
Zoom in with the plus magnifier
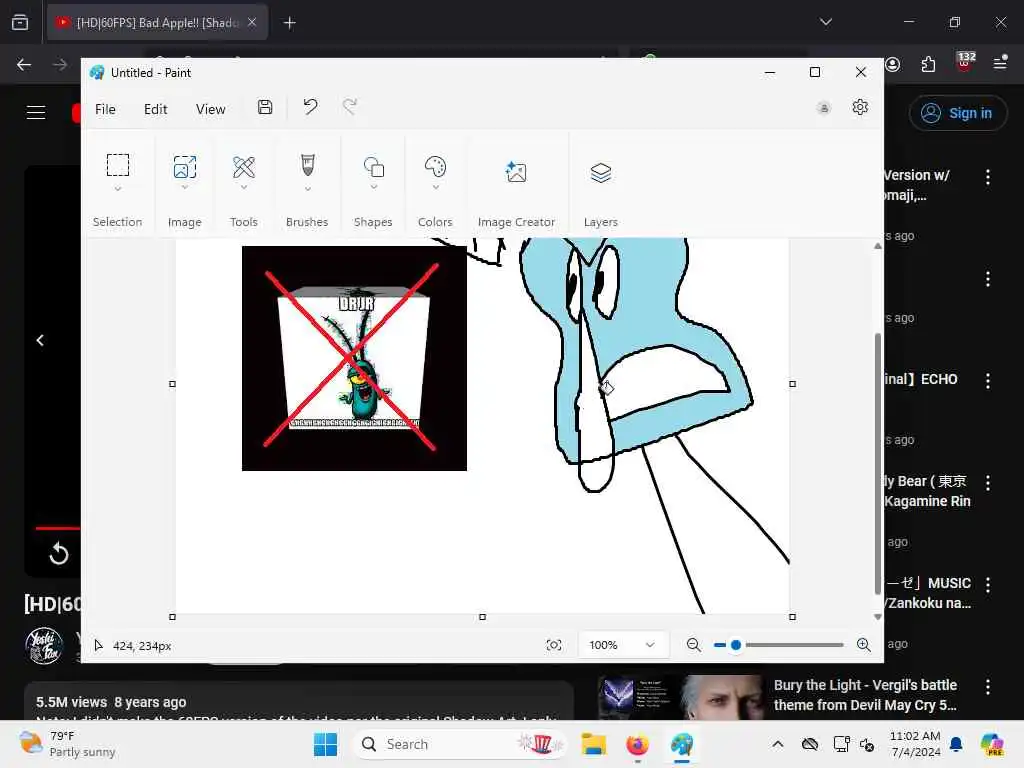pyautogui.click(x=863, y=645)
